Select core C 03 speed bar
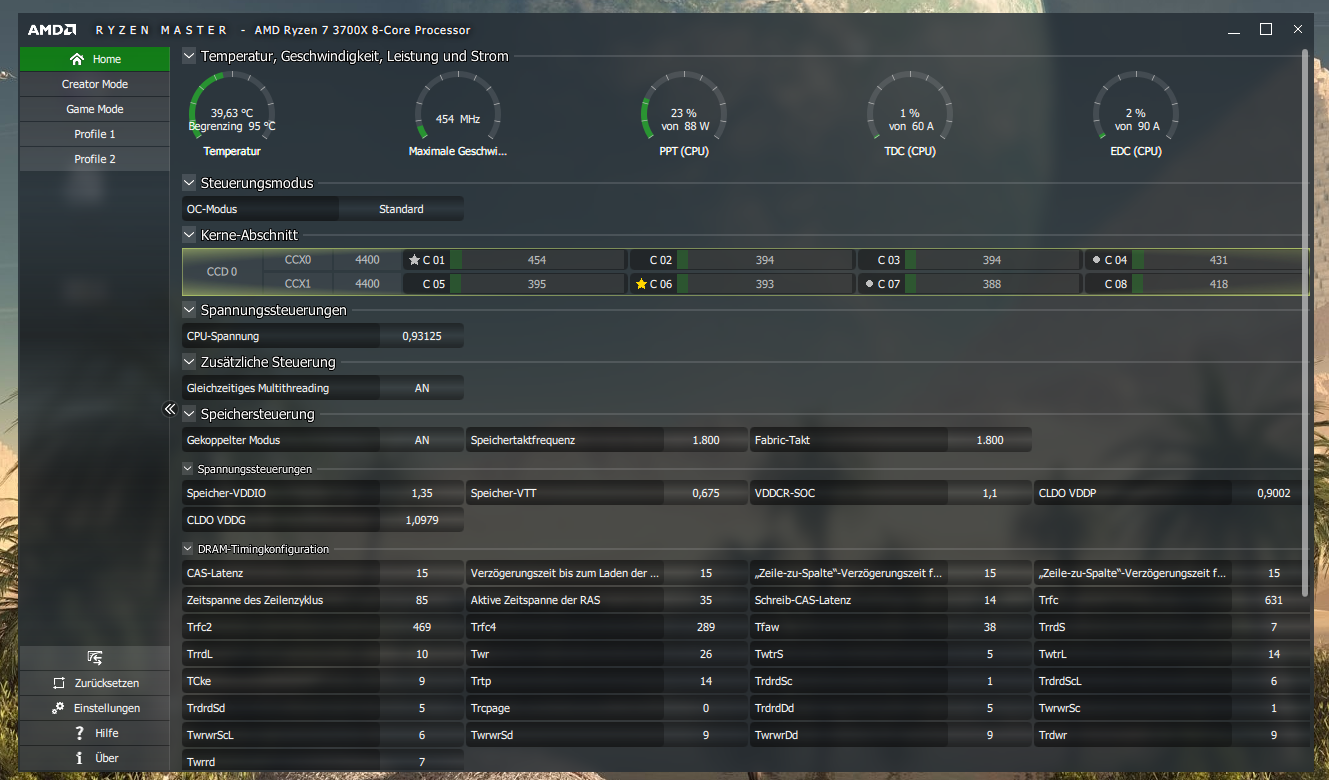This screenshot has width=1329, height=780. coord(992,260)
